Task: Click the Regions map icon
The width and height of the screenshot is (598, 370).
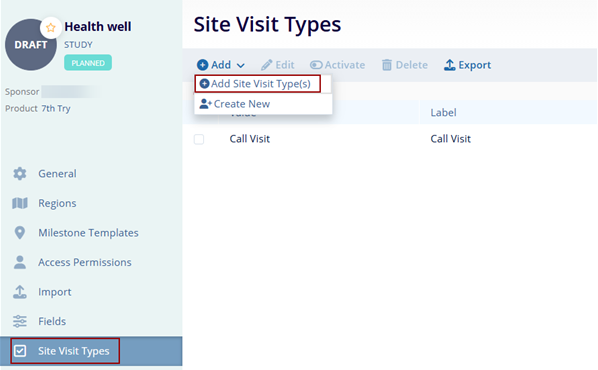Action: pyautogui.click(x=20, y=203)
